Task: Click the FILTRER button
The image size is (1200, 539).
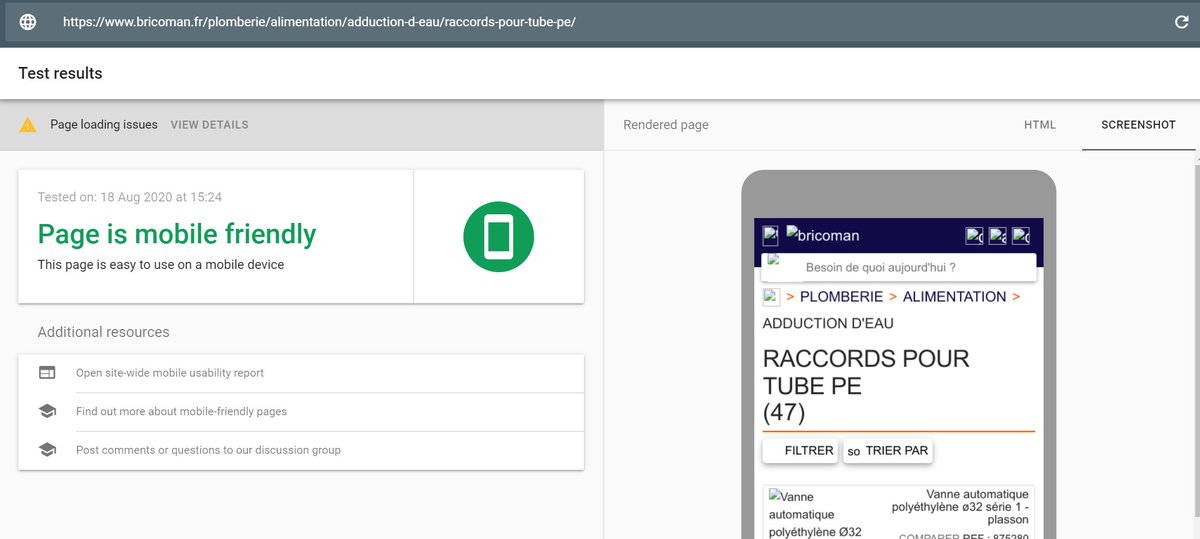Action: pos(801,451)
